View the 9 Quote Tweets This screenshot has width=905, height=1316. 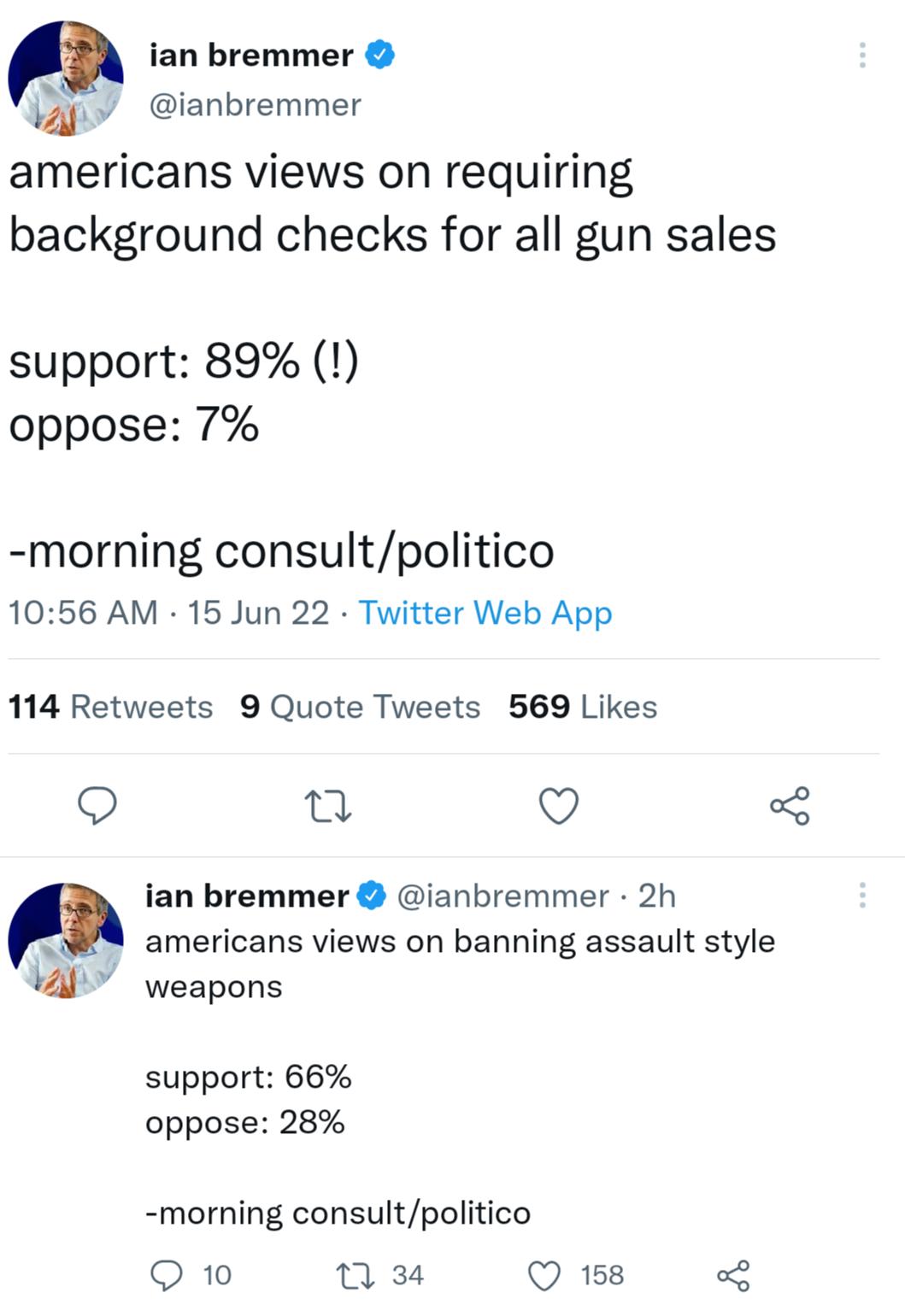[x=359, y=707]
